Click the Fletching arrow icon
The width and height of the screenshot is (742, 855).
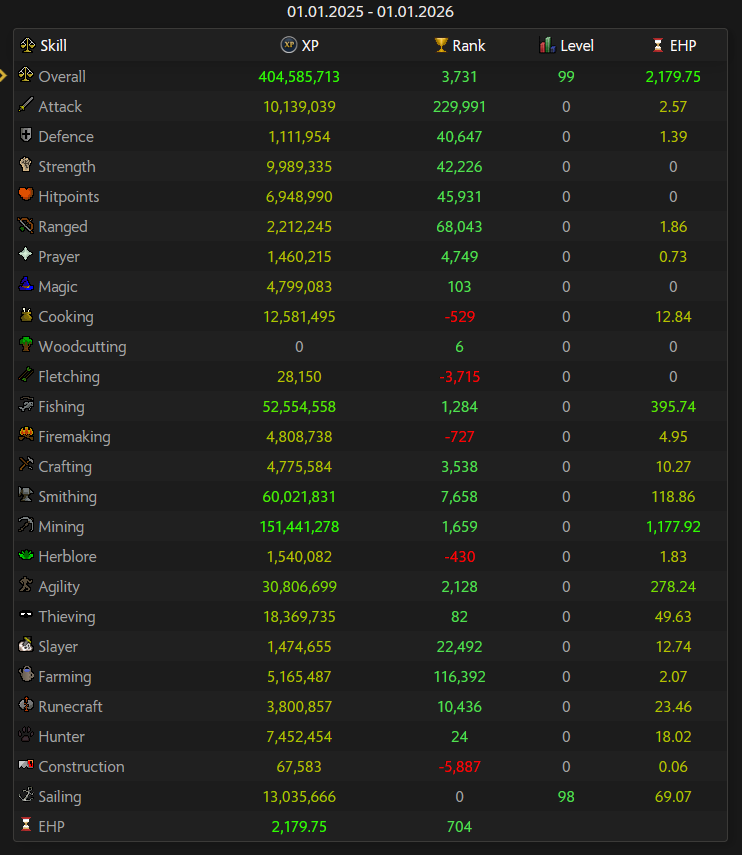tap(26, 374)
